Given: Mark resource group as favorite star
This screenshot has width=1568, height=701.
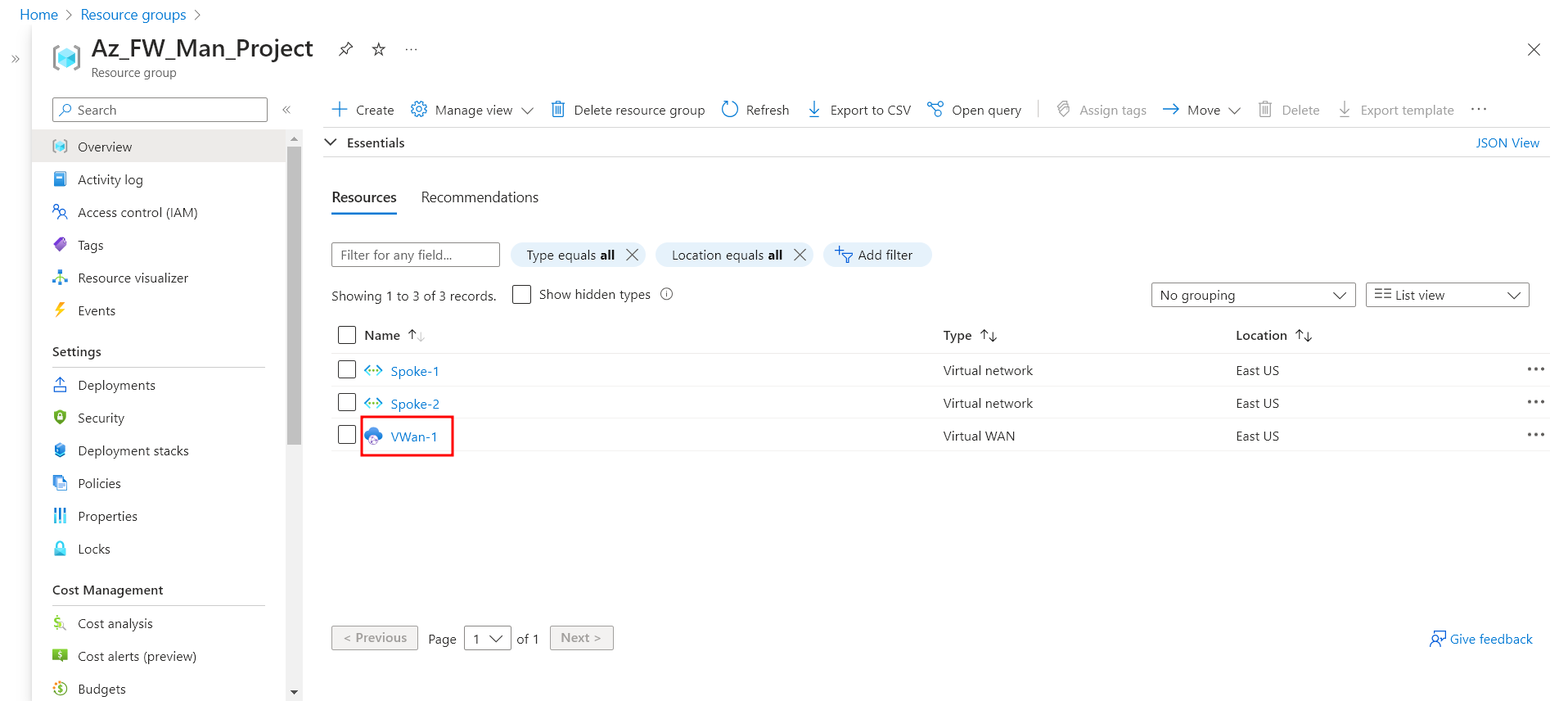Looking at the screenshot, I should coord(378,49).
